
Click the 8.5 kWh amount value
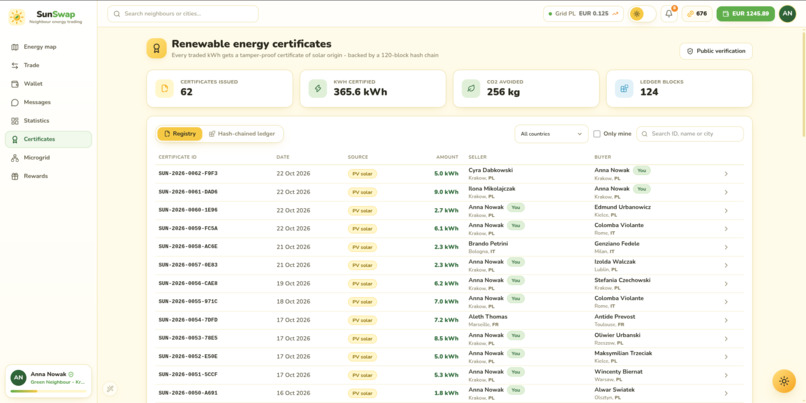pyautogui.click(x=446, y=338)
